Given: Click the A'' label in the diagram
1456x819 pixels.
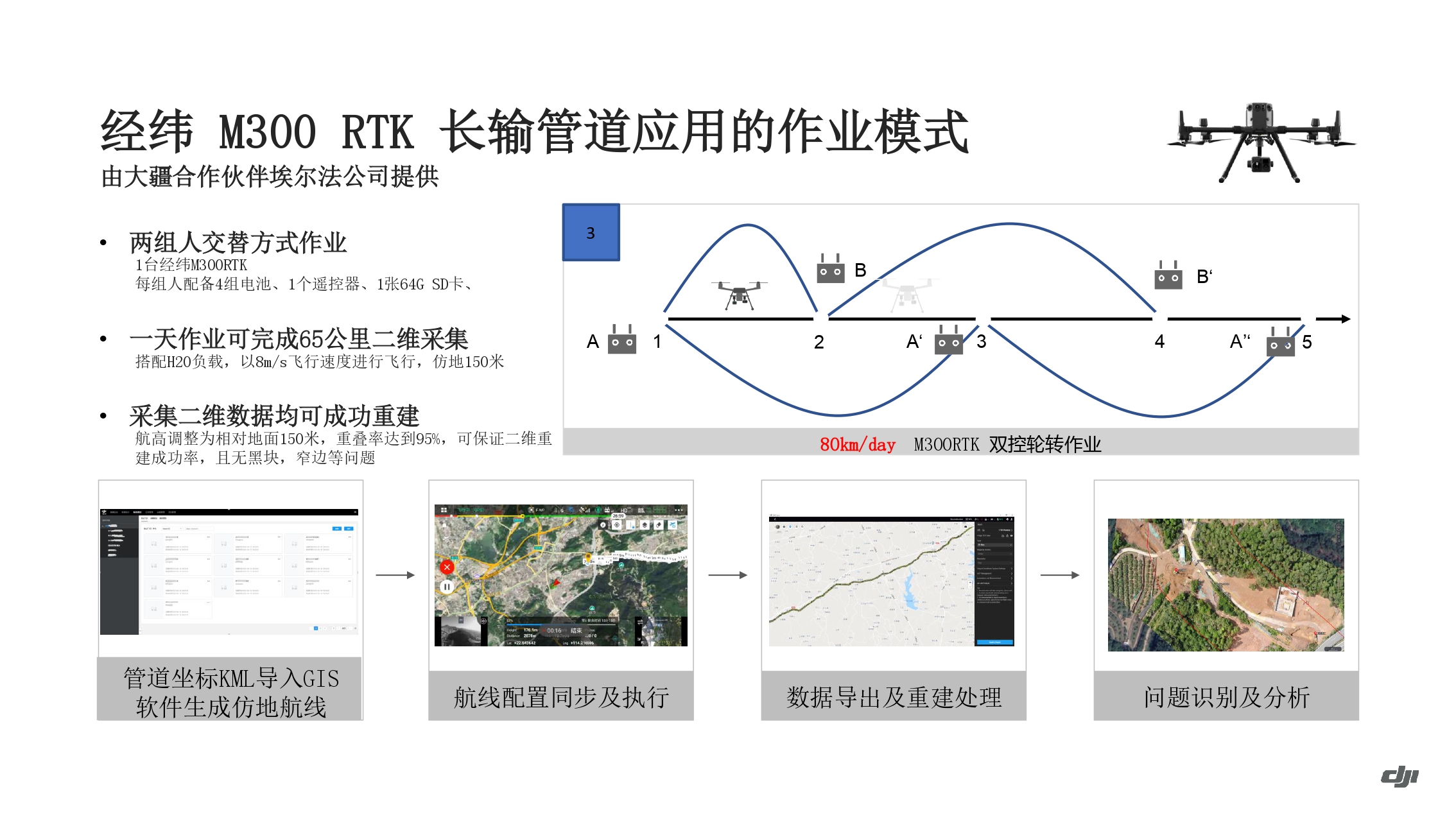Looking at the screenshot, I should pyautogui.click(x=1240, y=341).
